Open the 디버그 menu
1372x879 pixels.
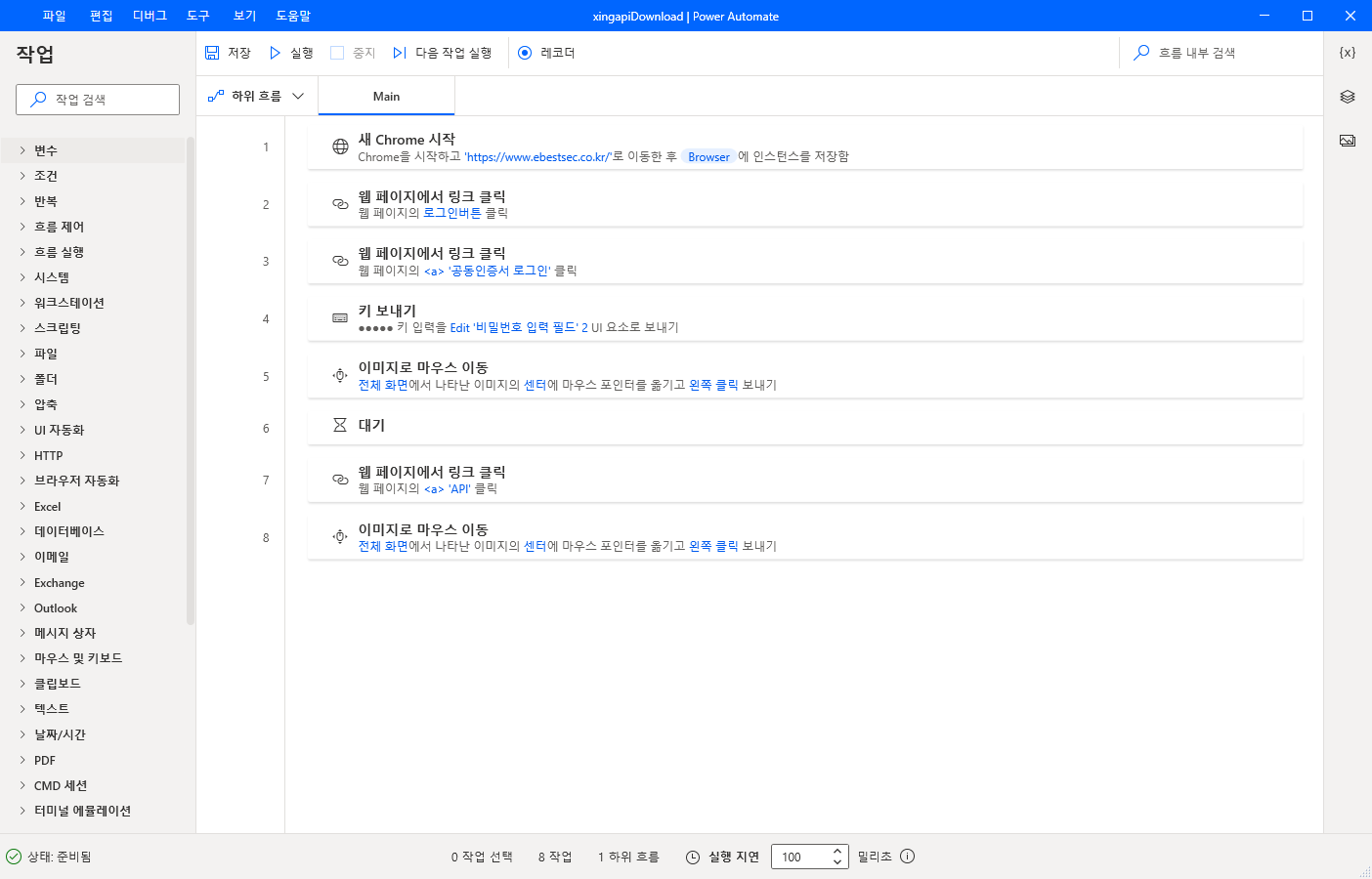[x=150, y=16]
